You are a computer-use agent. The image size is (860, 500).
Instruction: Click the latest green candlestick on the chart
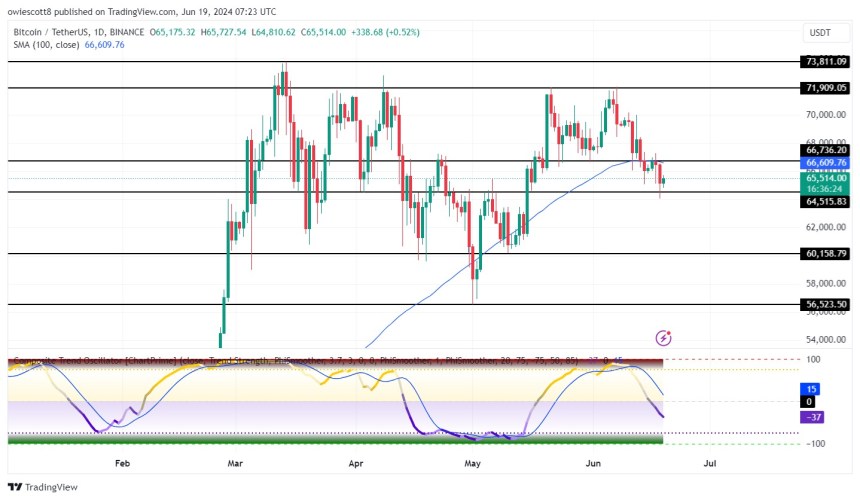pos(664,180)
